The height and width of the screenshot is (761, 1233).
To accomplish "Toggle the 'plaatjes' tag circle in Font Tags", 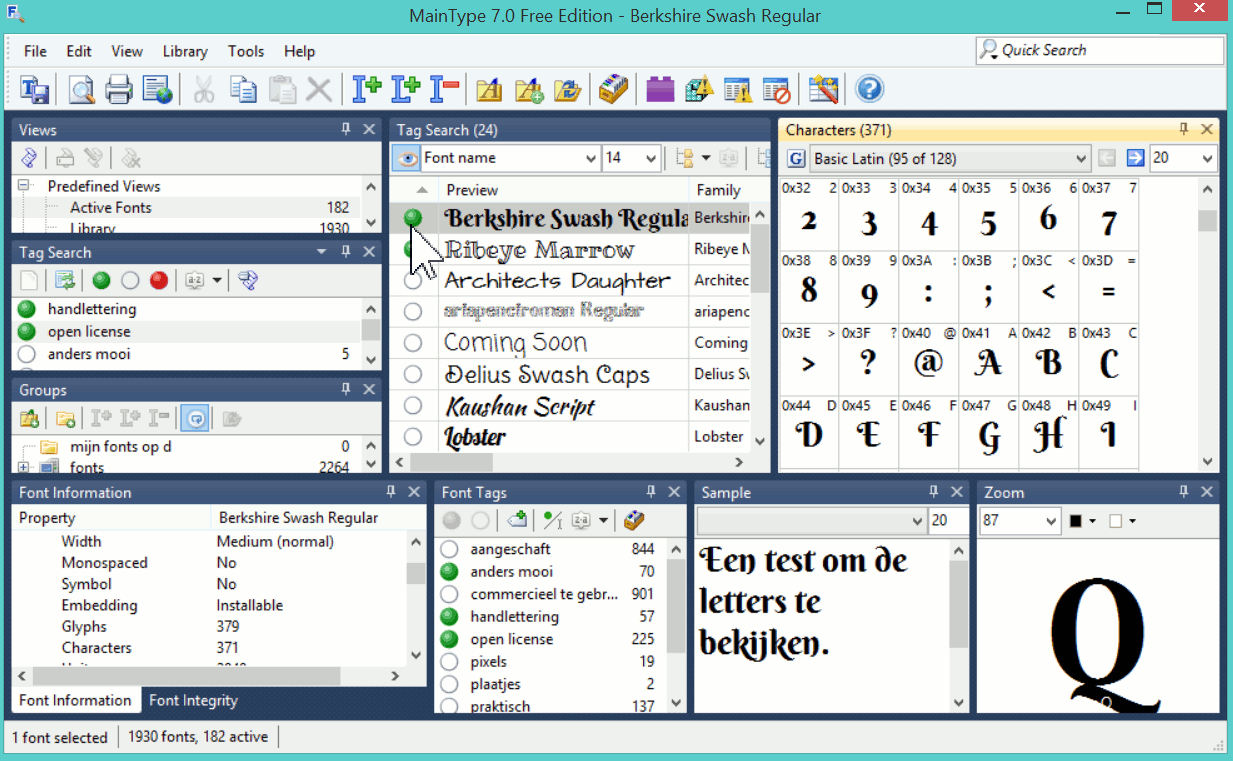I will (449, 684).
